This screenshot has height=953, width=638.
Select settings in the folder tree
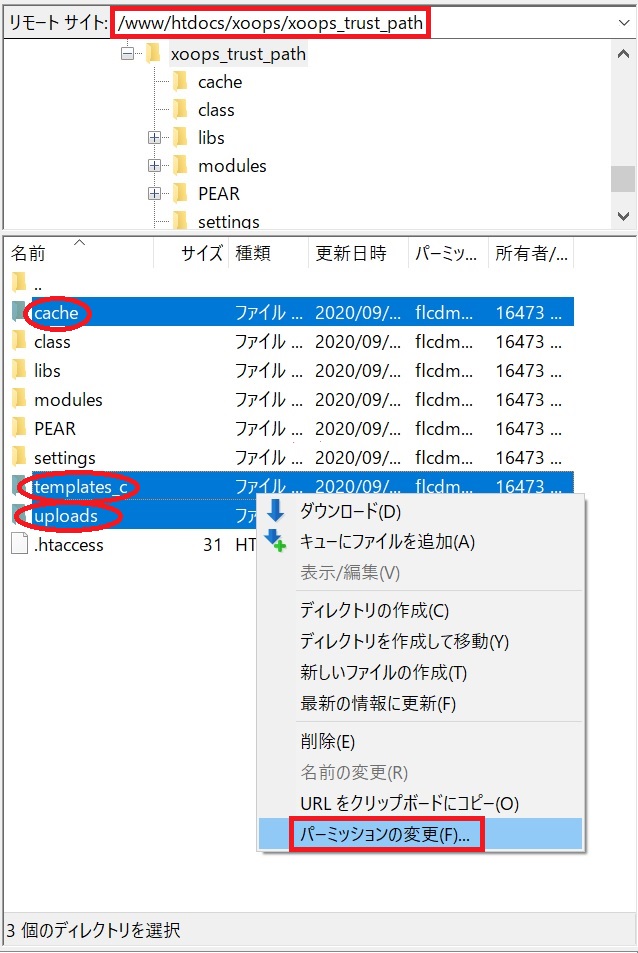(228, 221)
